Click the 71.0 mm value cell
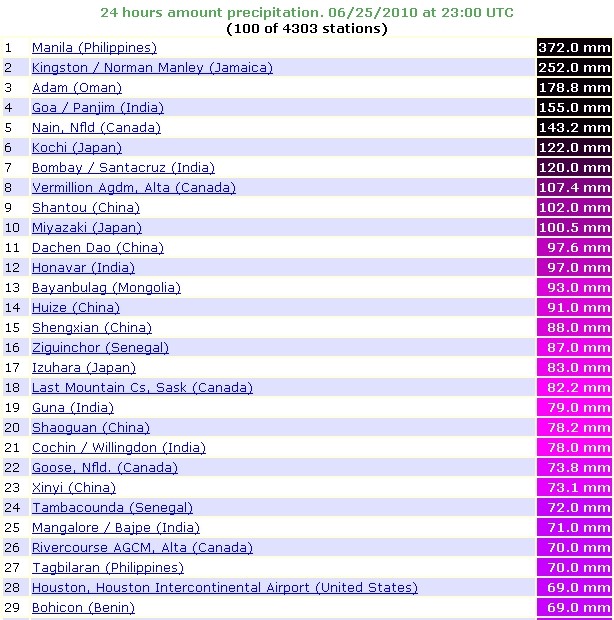 coord(574,527)
